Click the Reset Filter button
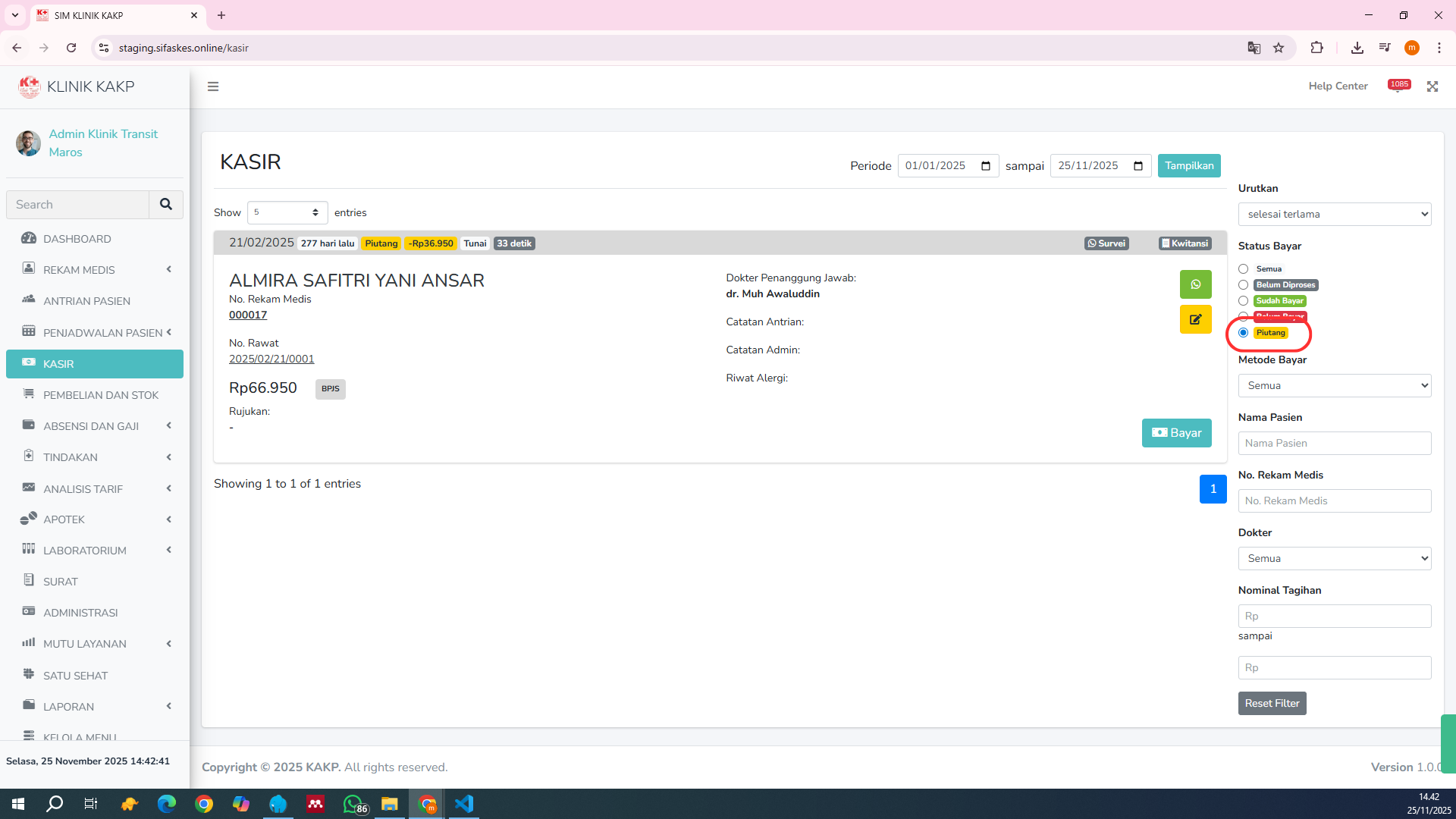This screenshot has height=819, width=1456. coord(1272,704)
